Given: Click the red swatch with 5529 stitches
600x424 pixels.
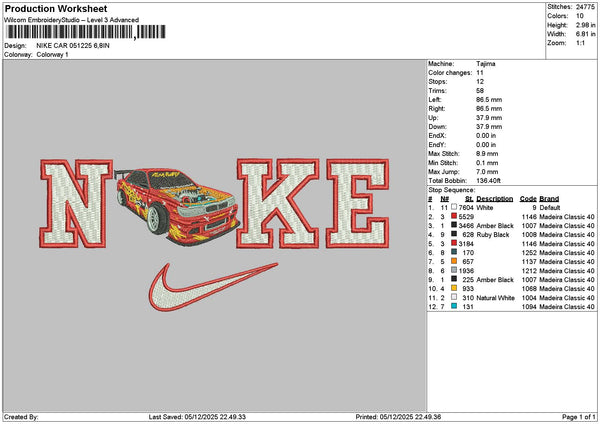Looking at the screenshot, I should point(454,216).
